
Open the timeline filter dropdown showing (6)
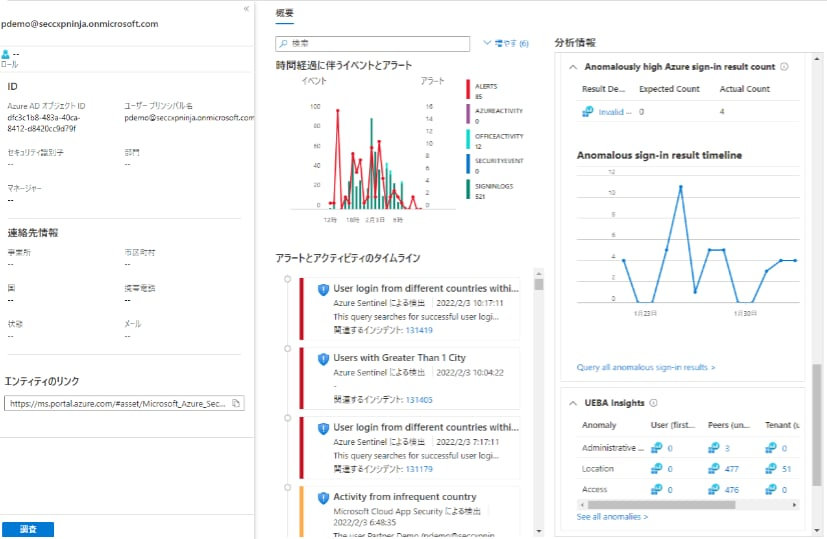pos(506,44)
